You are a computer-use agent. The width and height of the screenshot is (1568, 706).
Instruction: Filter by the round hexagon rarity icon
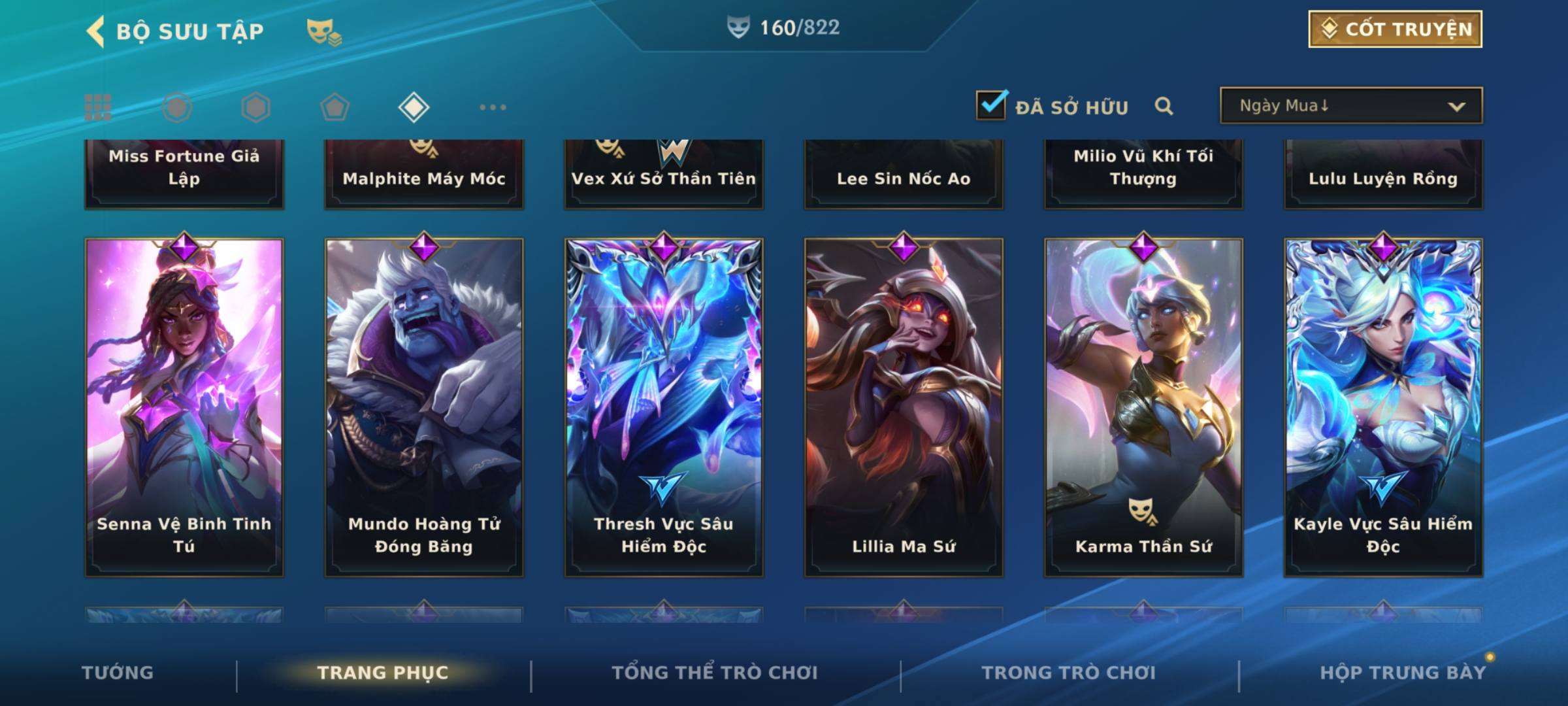[x=177, y=107]
